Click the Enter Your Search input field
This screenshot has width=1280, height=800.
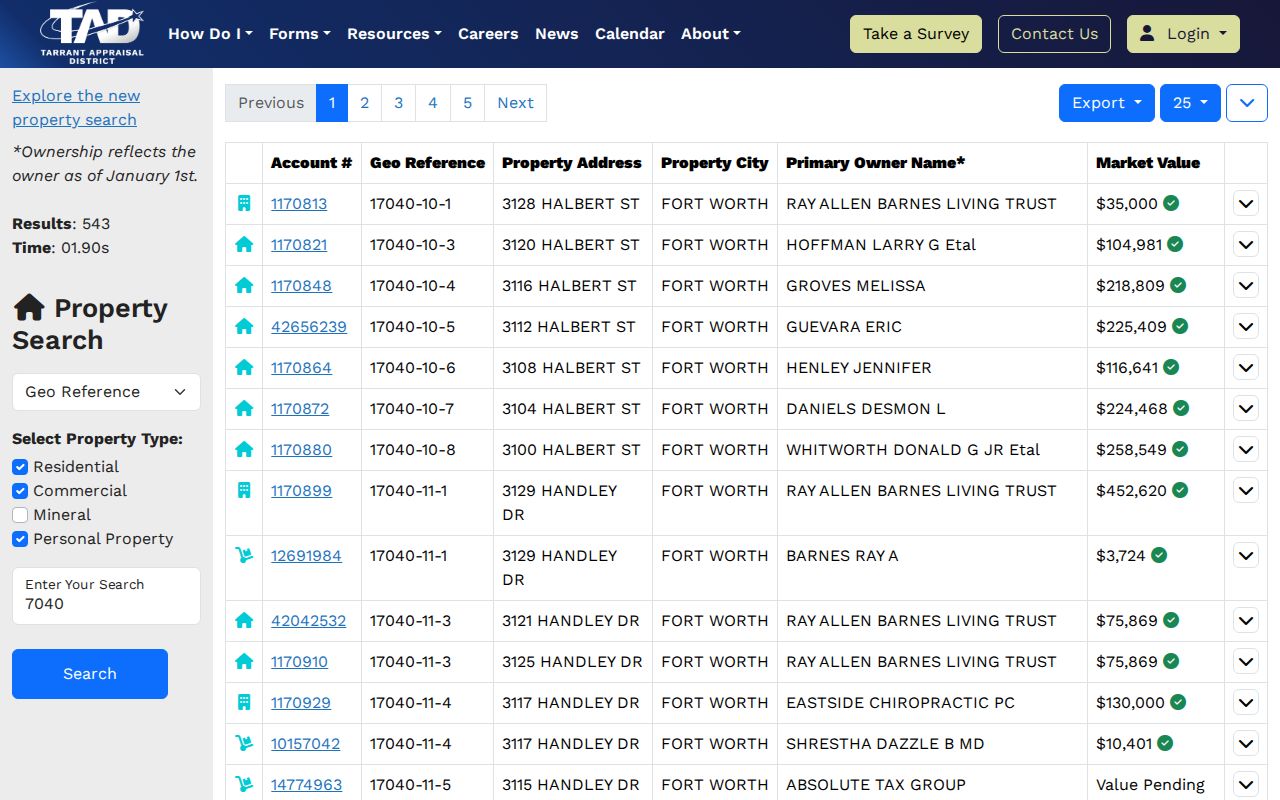[x=106, y=596]
